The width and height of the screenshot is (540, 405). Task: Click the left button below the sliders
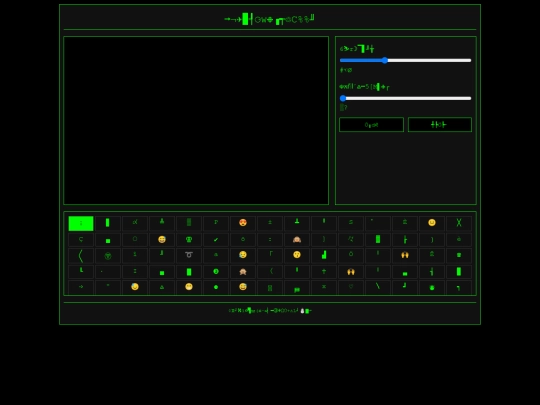(x=371, y=125)
